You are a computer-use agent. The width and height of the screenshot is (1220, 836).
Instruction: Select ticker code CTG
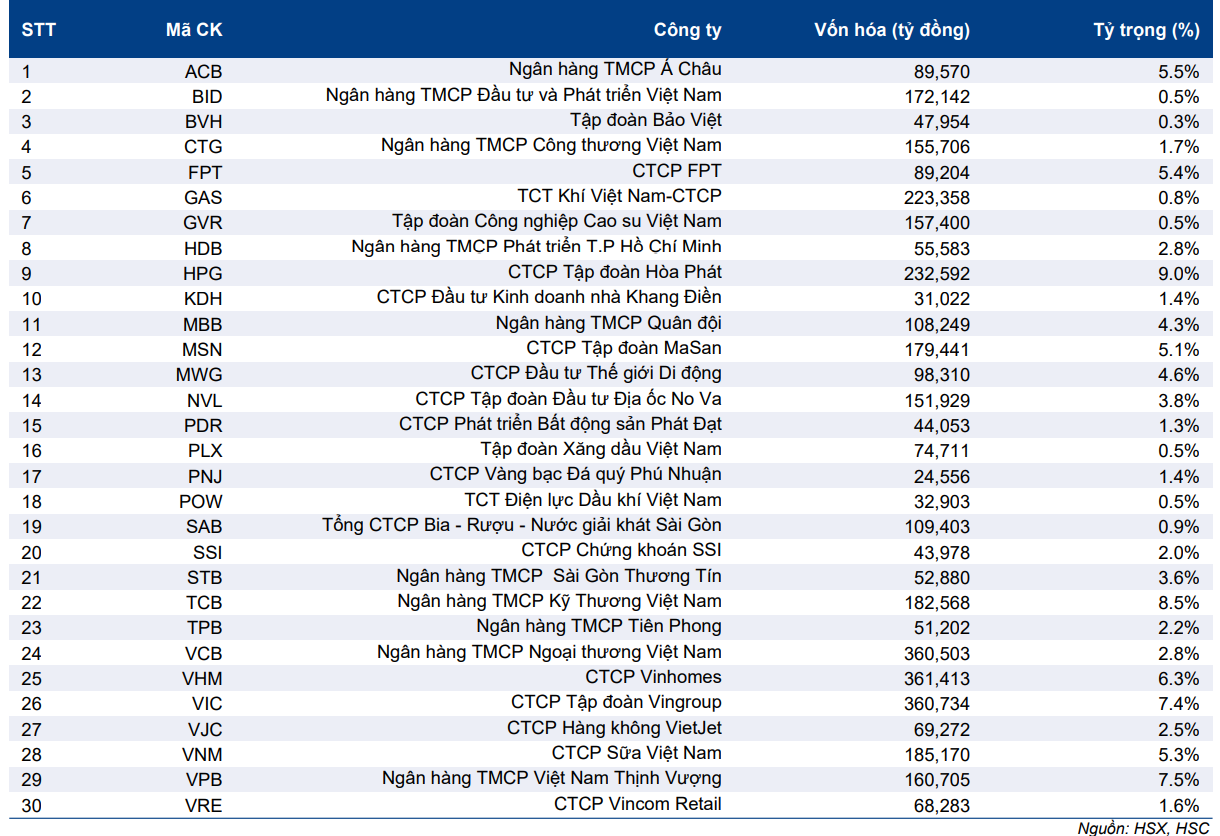tap(204, 148)
